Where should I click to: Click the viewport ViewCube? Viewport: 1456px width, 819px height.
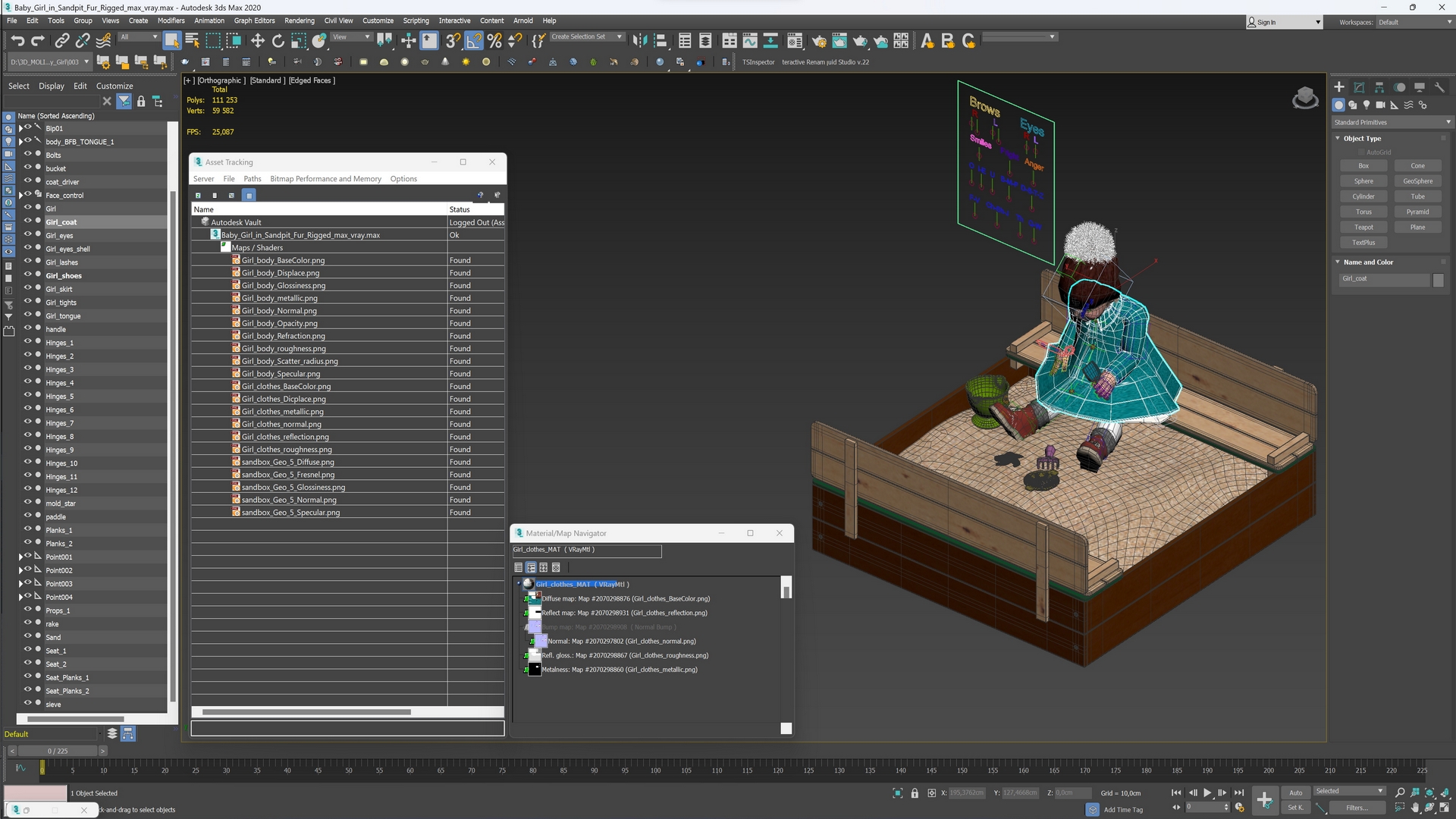tap(1305, 98)
